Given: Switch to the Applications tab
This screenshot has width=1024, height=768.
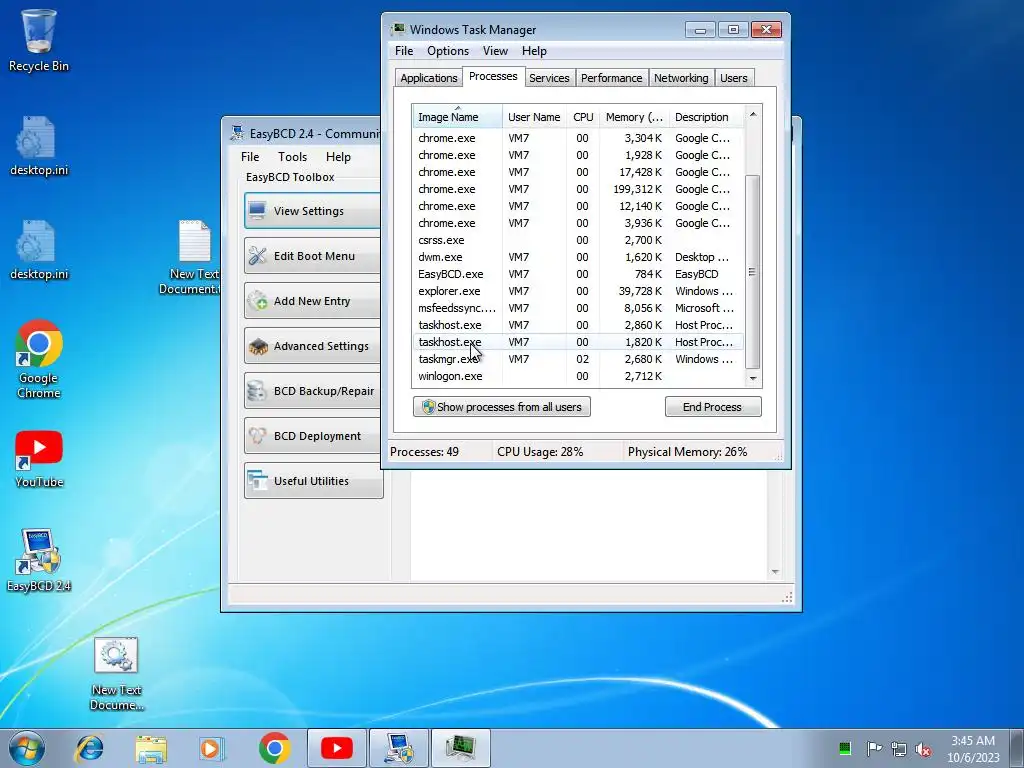Looking at the screenshot, I should pyautogui.click(x=428, y=78).
